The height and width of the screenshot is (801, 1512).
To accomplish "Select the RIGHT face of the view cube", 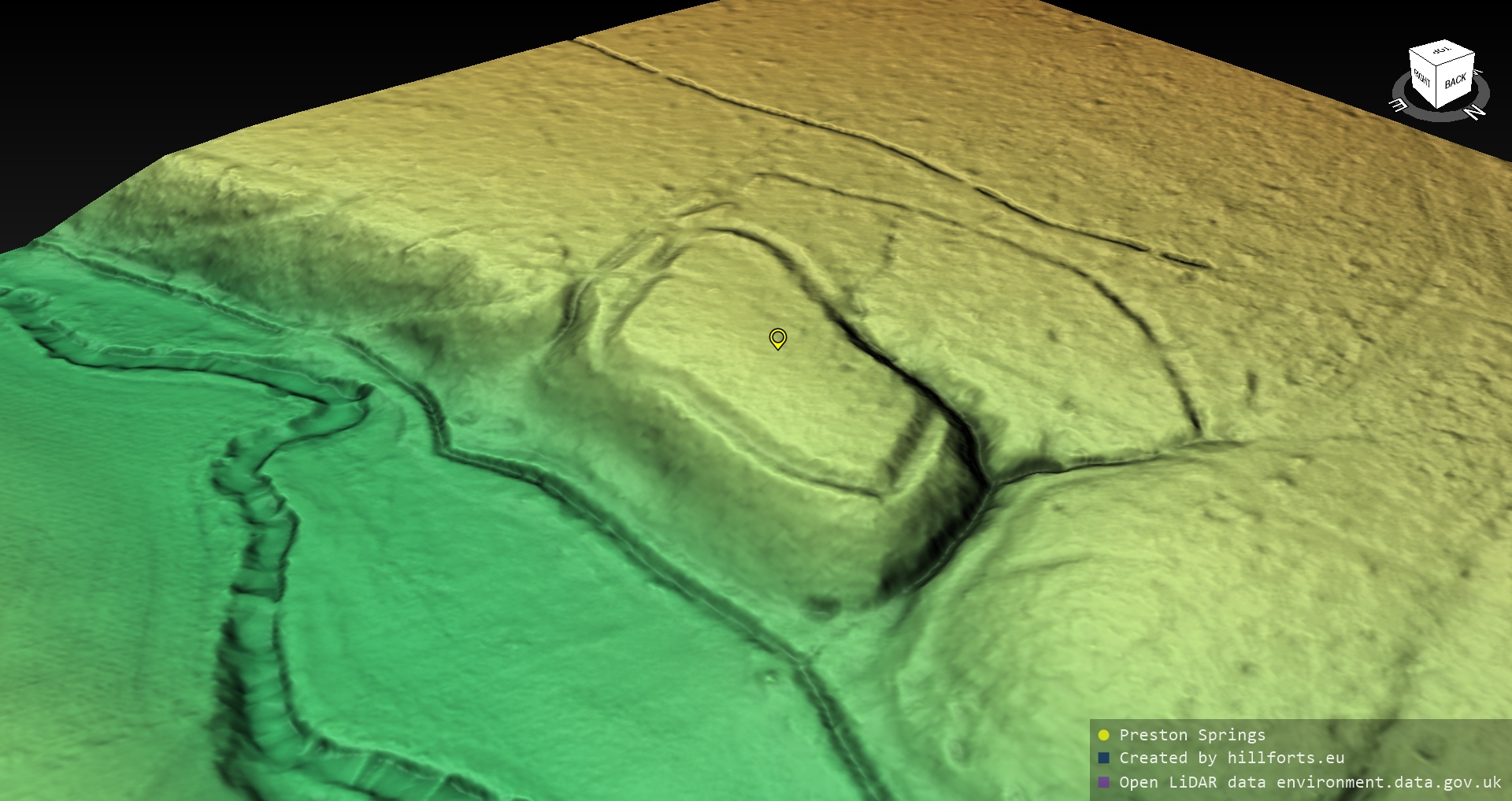I will click(x=1422, y=79).
